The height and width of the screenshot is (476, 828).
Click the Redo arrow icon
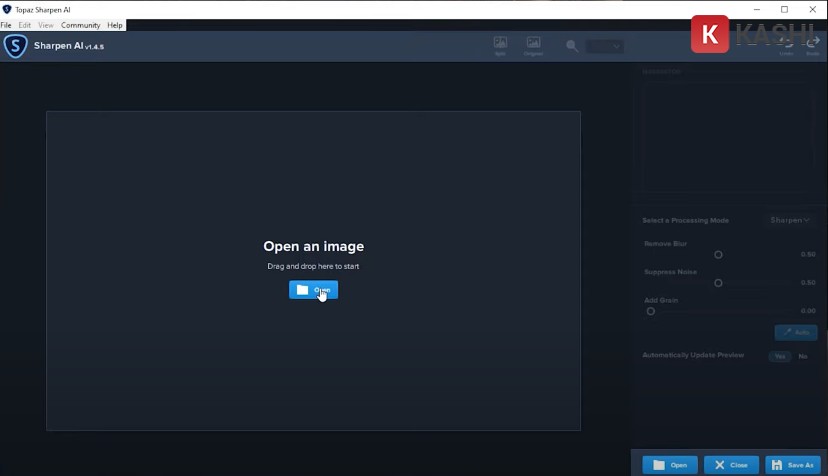[813, 44]
